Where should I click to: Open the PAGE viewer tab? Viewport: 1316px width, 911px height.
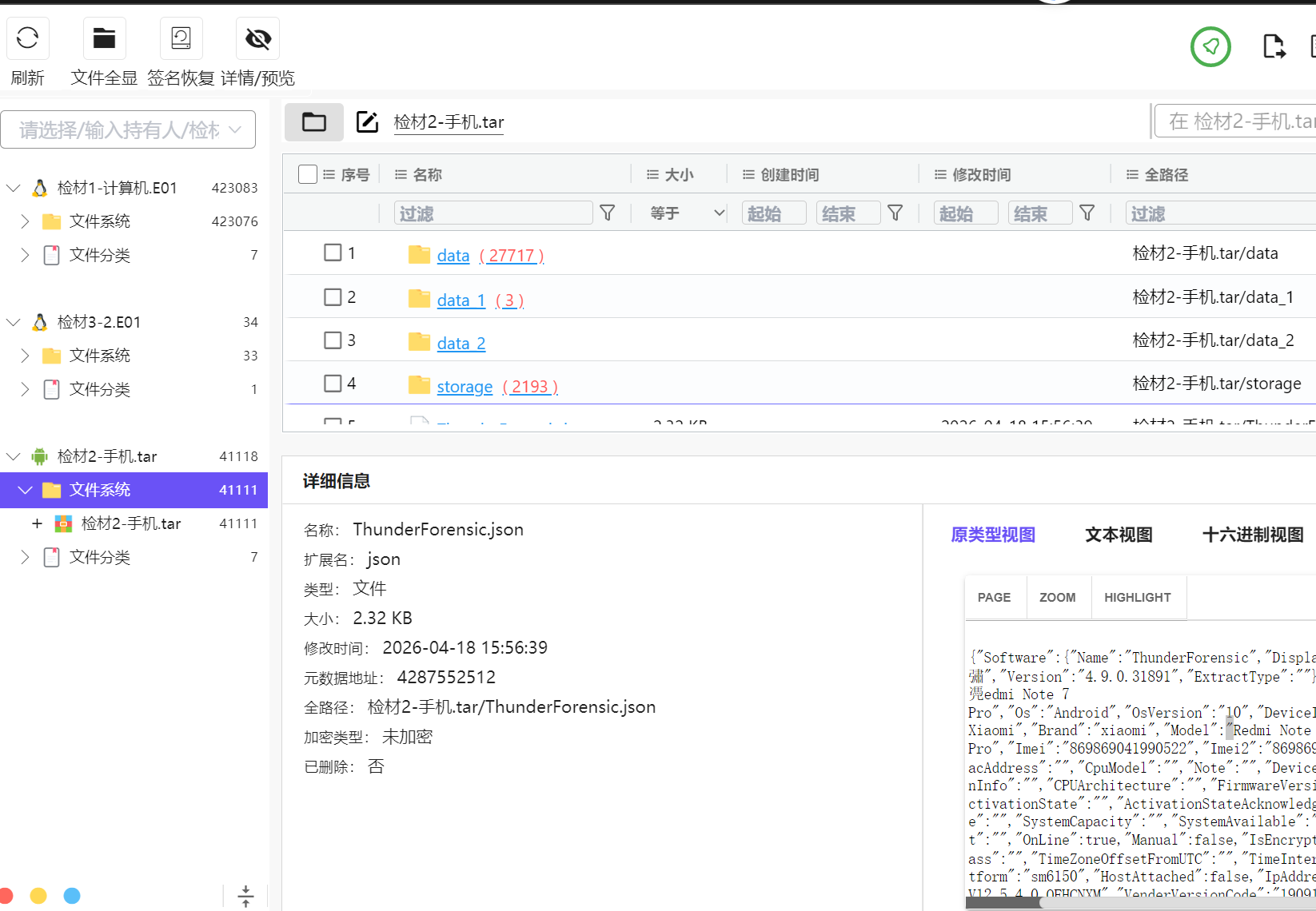[994, 597]
